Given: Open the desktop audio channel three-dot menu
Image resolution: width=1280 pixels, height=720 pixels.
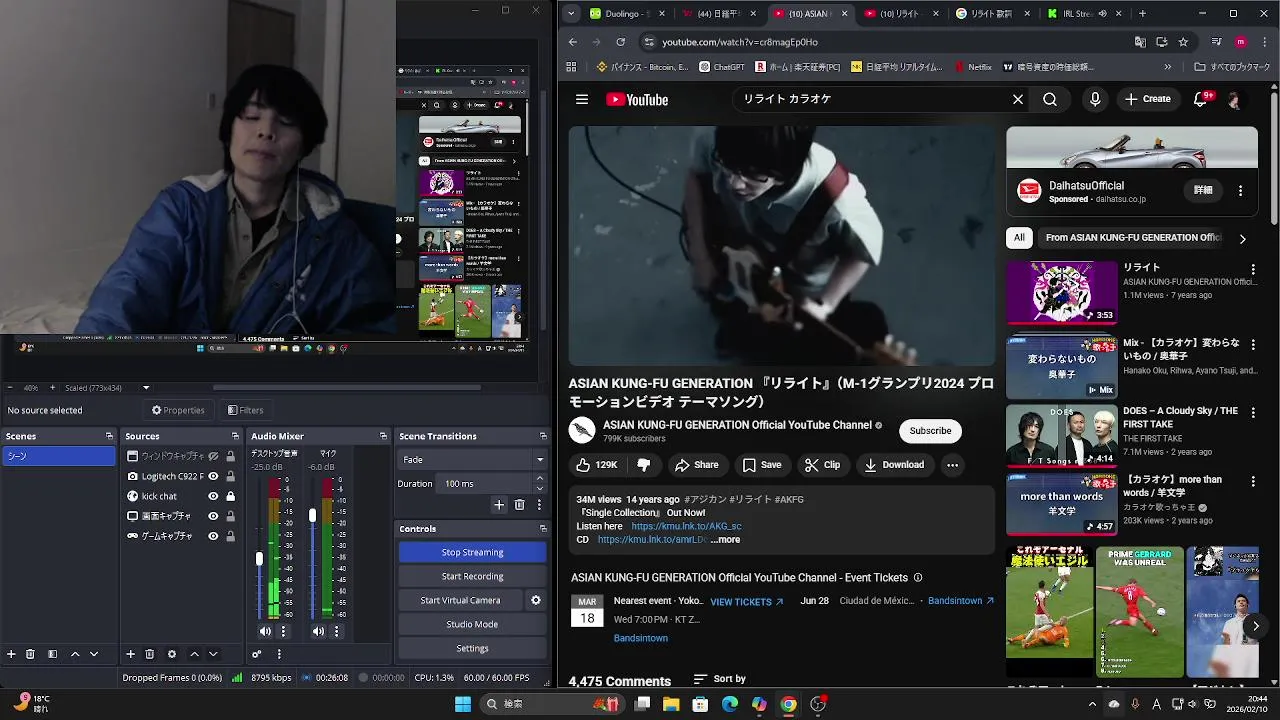Looking at the screenshot, I should pos(283,631).
